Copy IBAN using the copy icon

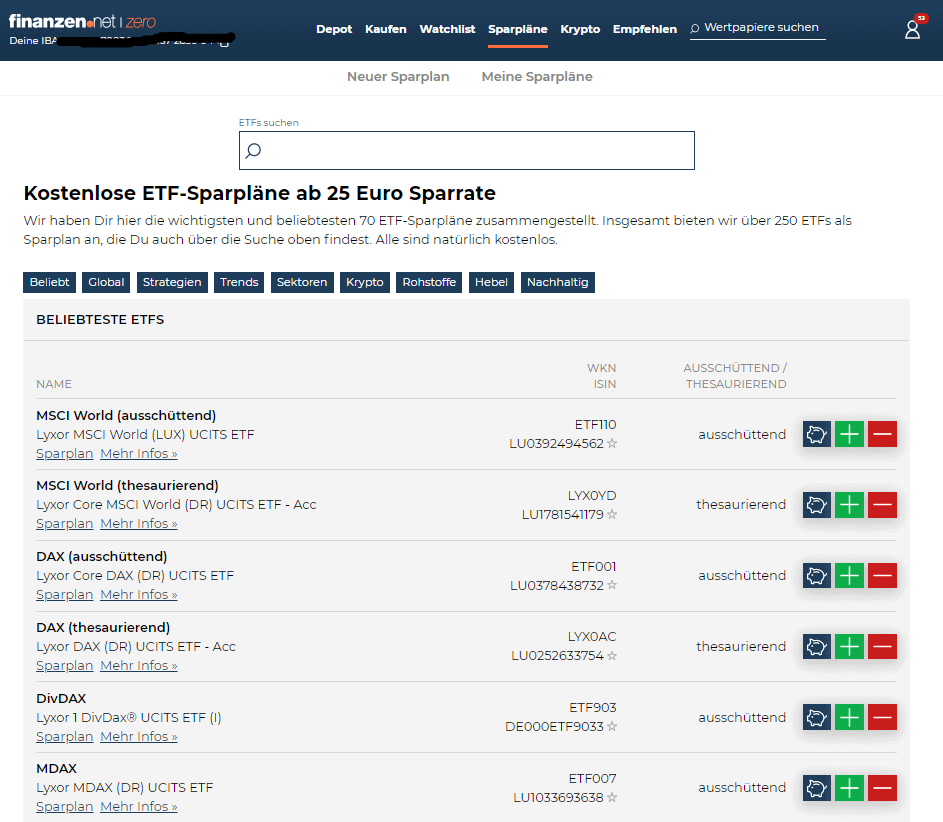point(224,42)
